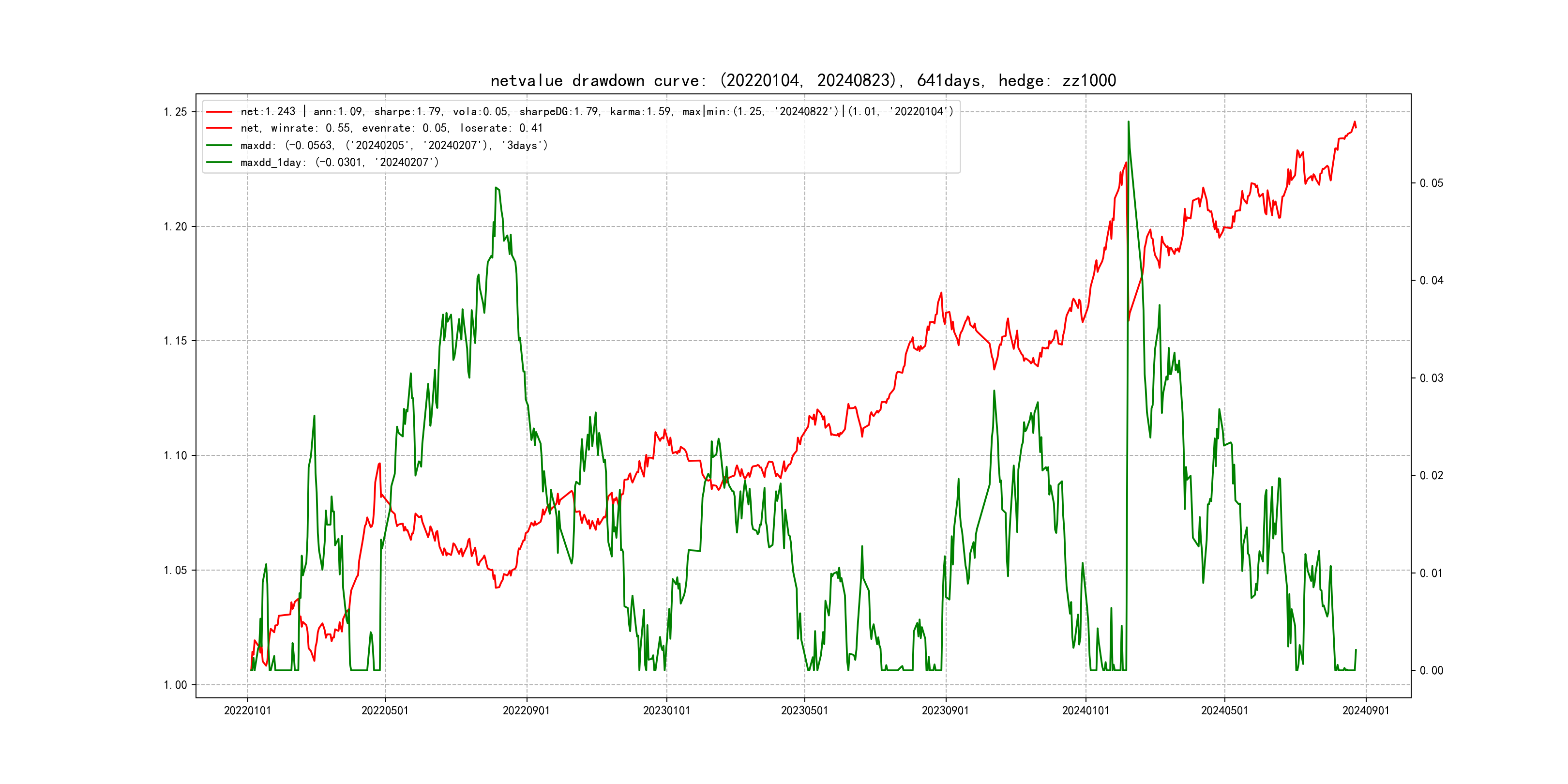1568x784 pixels.
Task: Click the 20240101 x-axis date label
Action: (x=1086, y=711)
